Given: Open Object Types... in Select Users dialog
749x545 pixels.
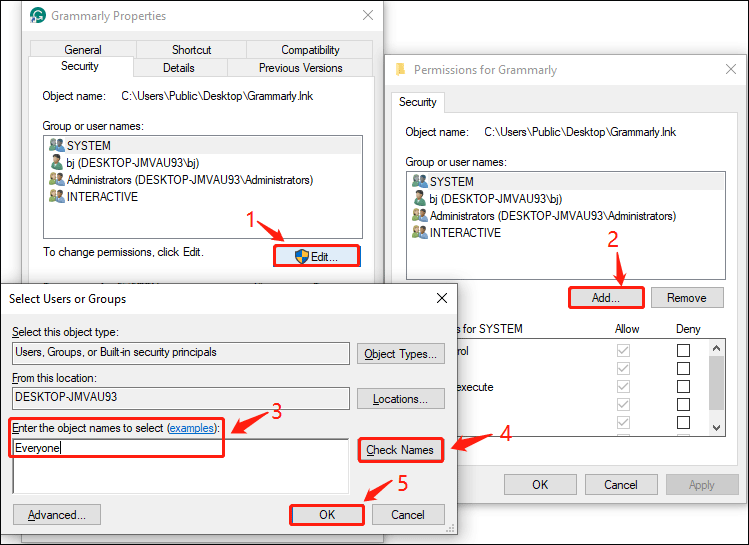Looking at the screenshot, I should [x=401, y=354].
